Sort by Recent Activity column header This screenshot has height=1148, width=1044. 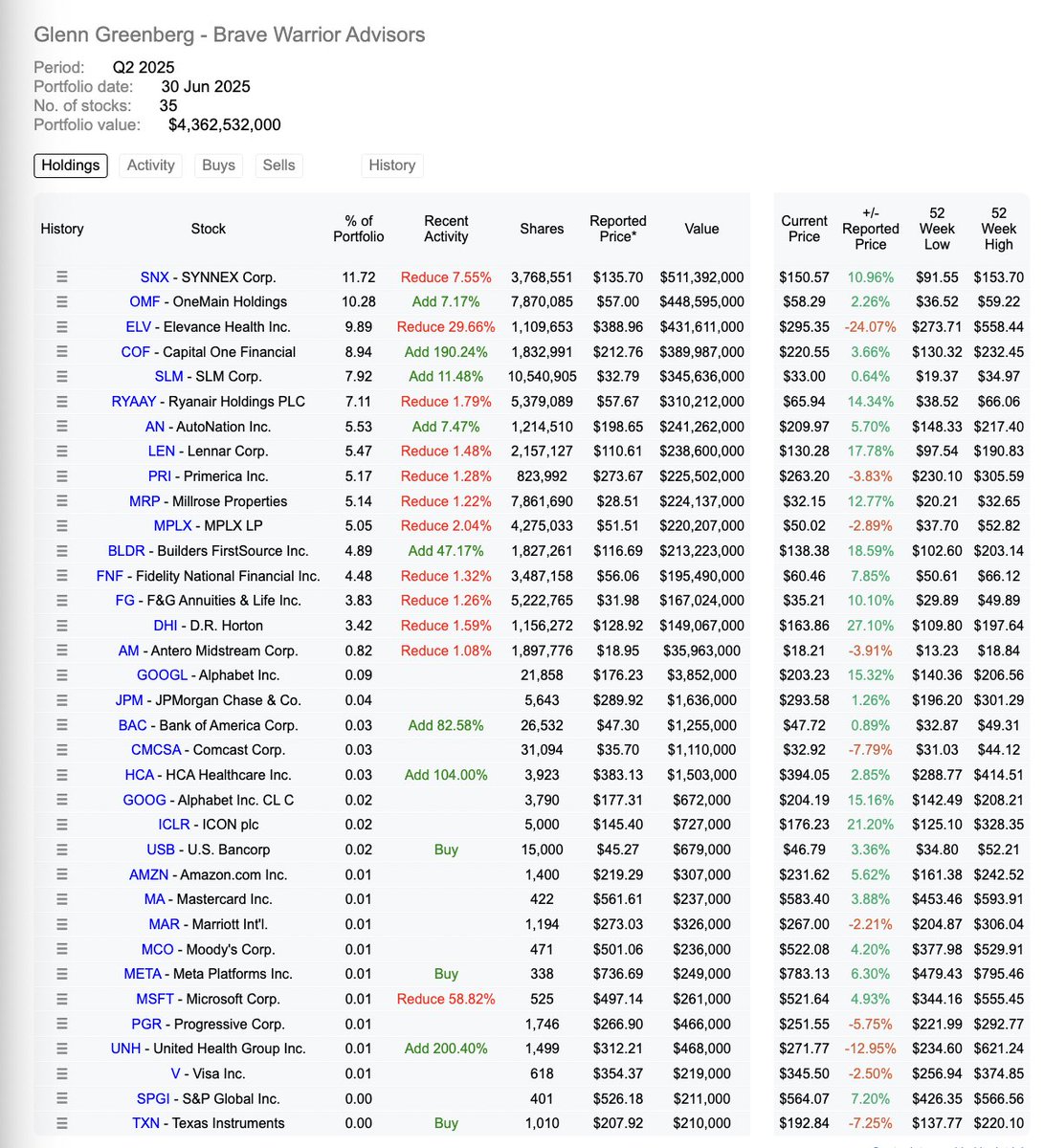tap(446, 229)
